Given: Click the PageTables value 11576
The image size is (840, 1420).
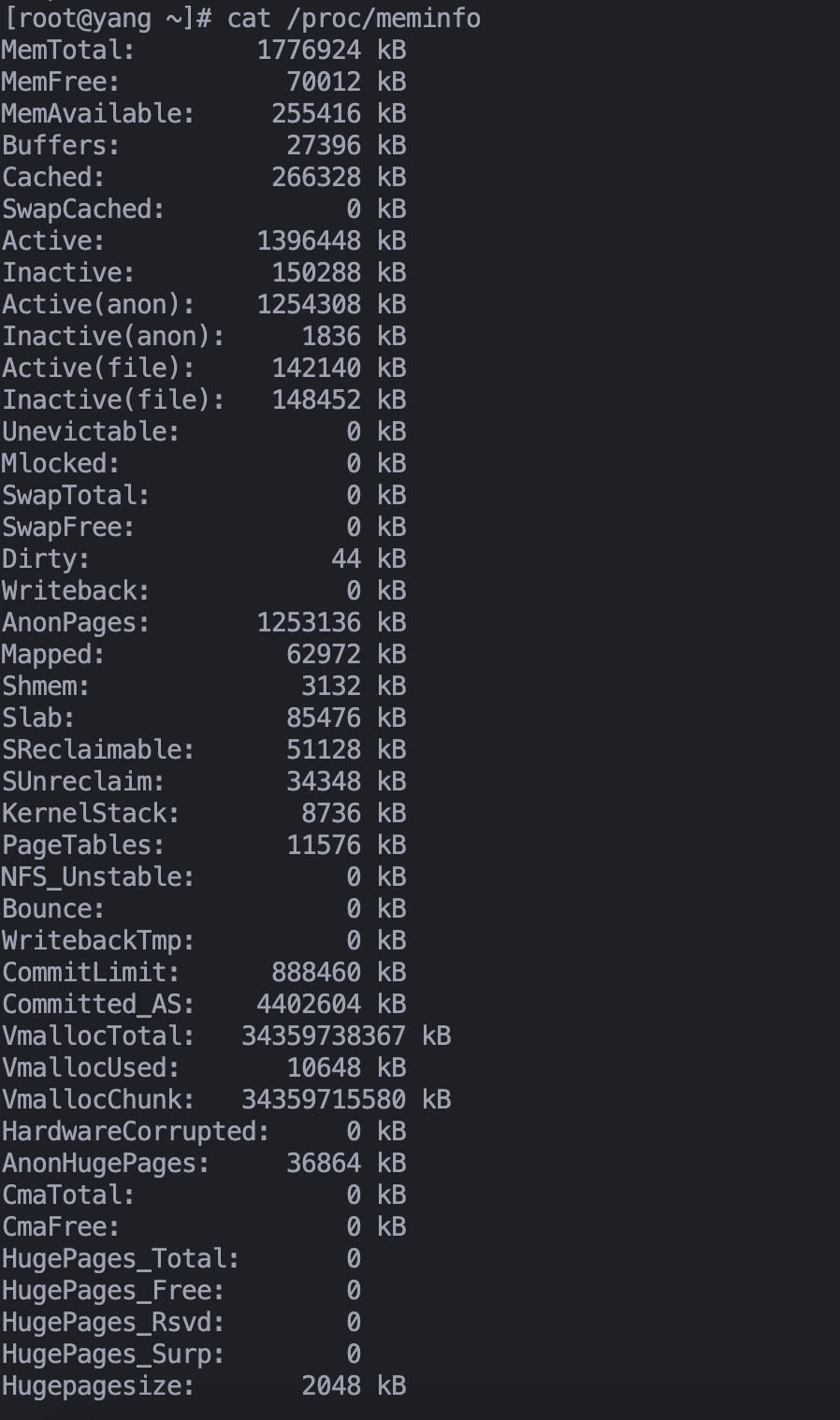Looking at the screenshot, I should pos(324,845).
